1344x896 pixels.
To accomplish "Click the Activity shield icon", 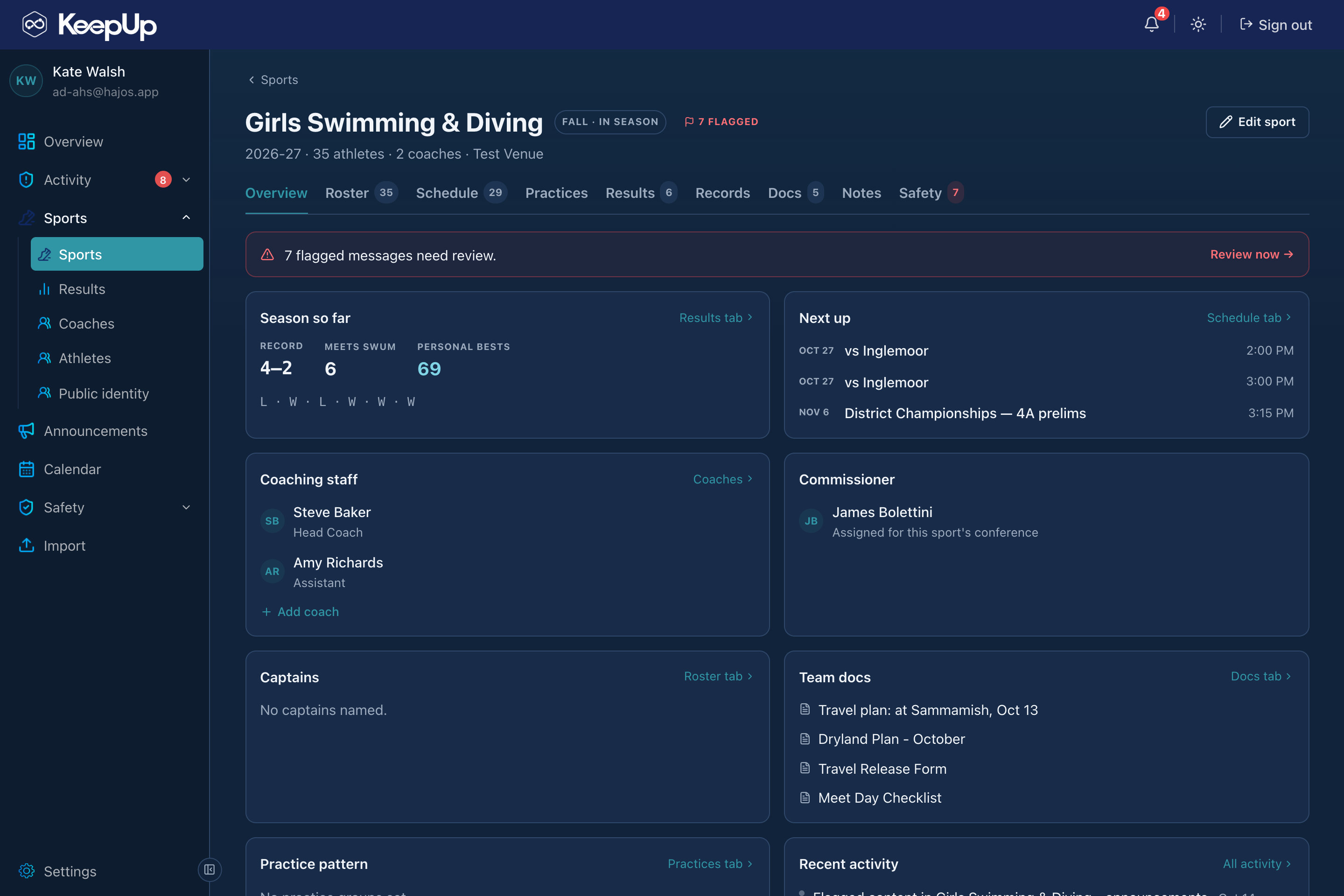I will tap(26, 179).
